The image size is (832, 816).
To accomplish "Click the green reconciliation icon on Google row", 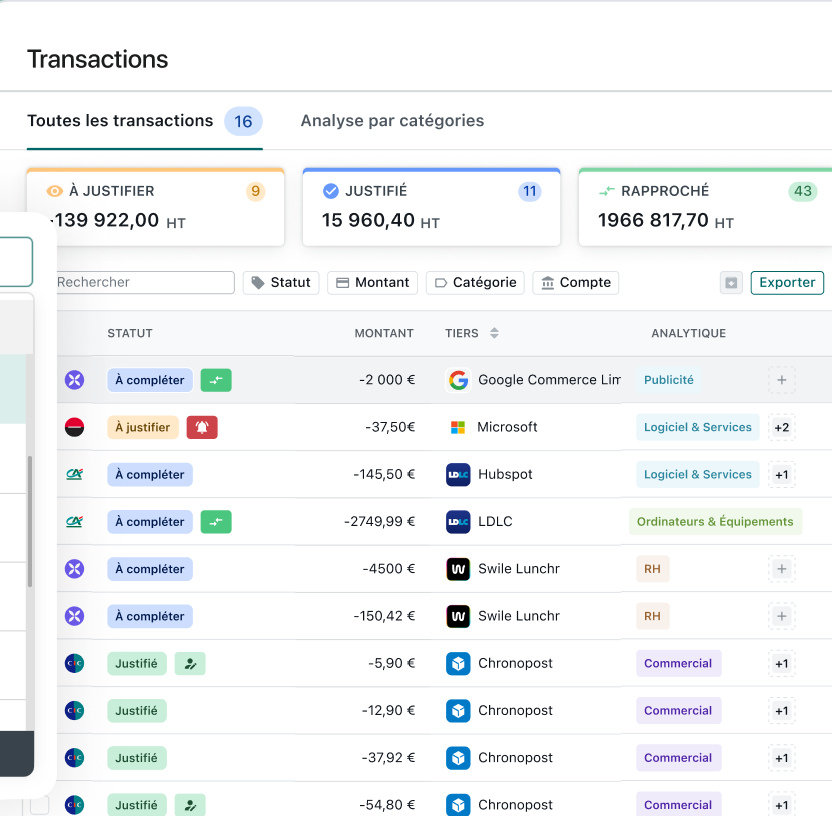I will pos(216,380).
